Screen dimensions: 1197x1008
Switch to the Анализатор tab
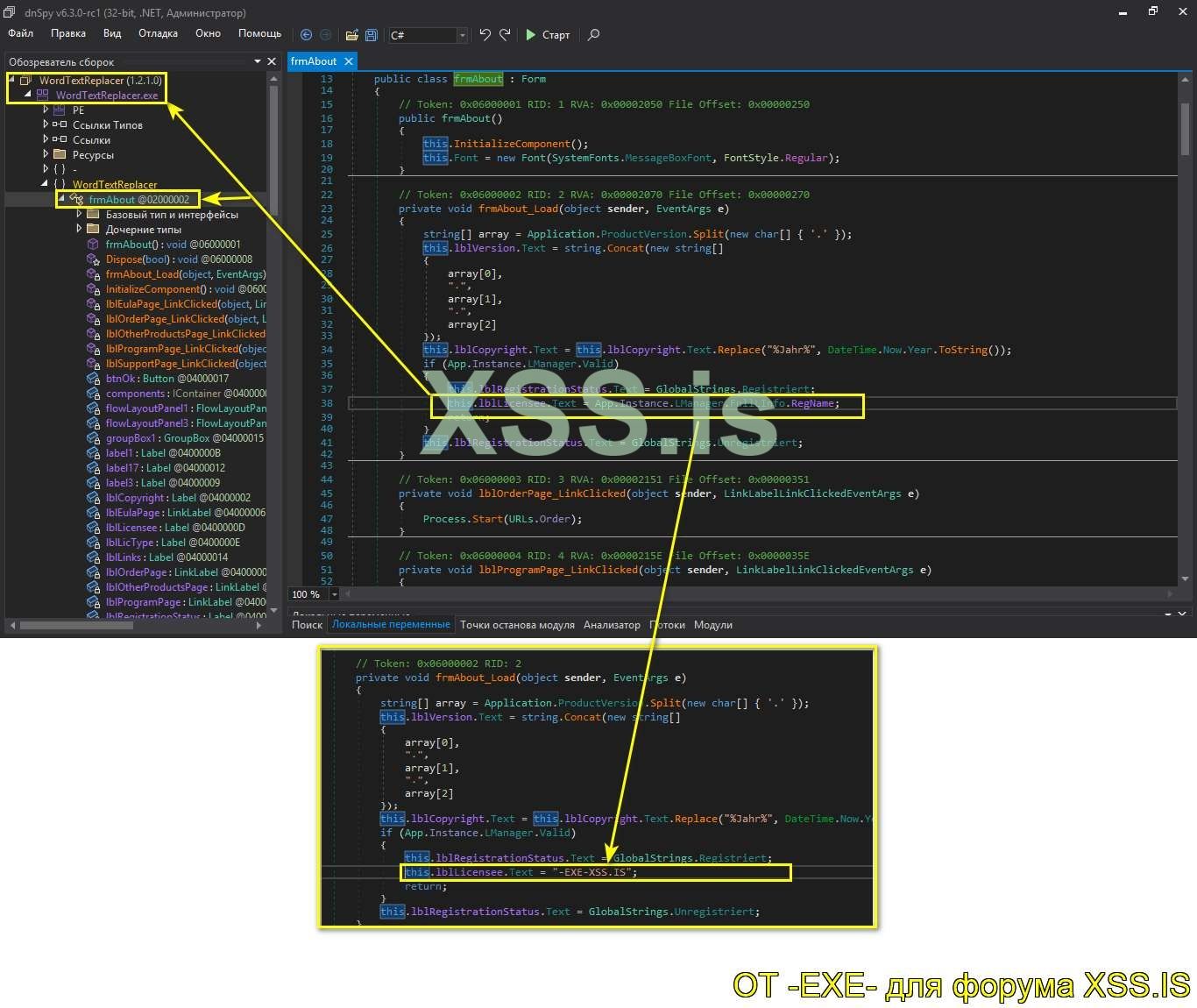tap(612, 625)
